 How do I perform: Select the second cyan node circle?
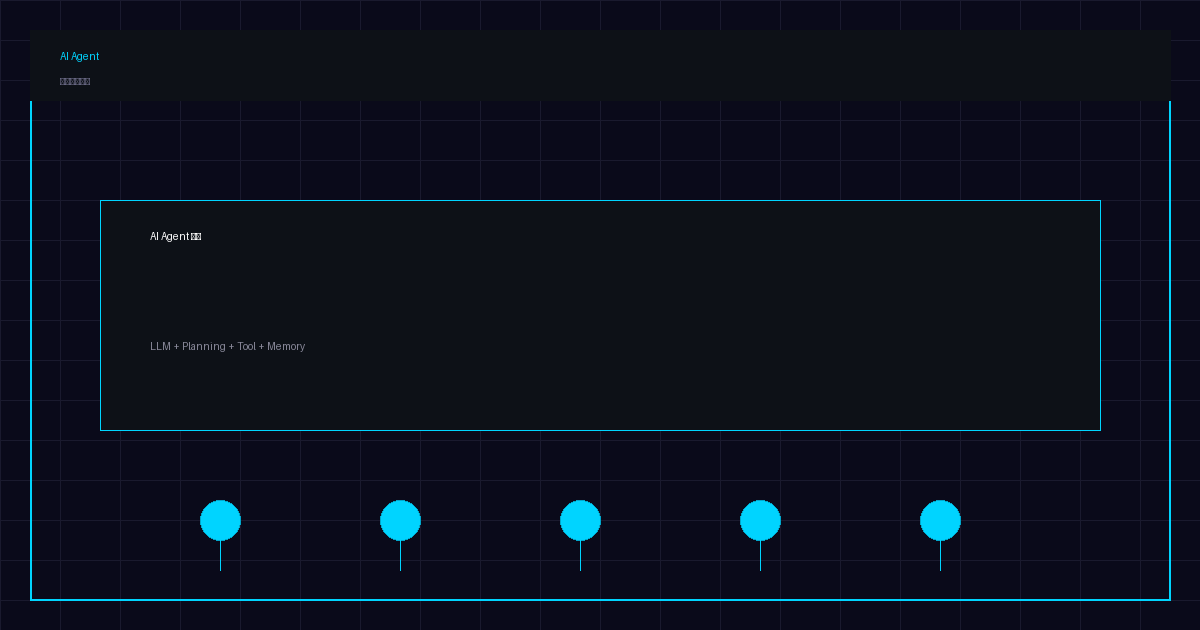point(400,520)
